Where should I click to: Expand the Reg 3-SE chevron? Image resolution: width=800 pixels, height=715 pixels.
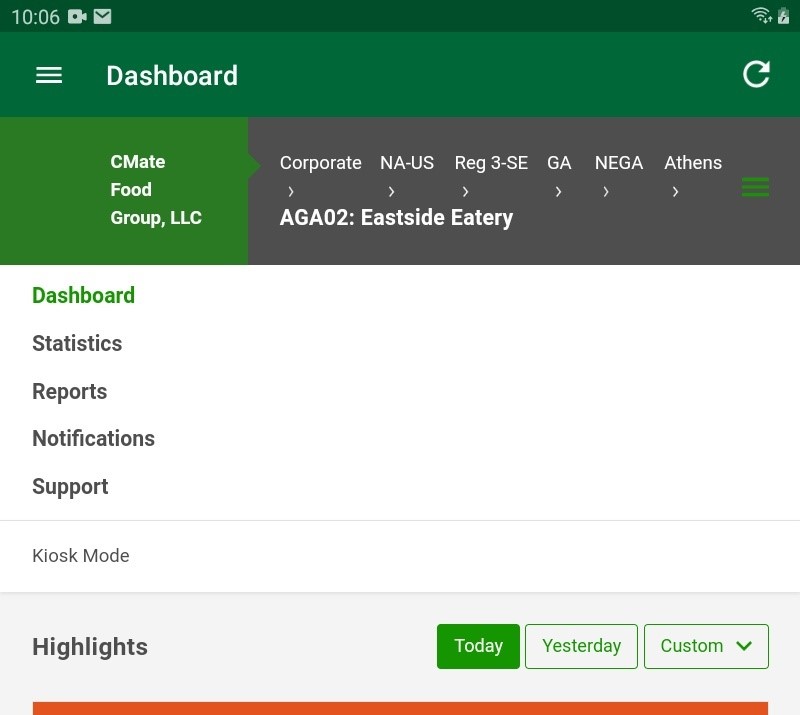pos(465,190)
